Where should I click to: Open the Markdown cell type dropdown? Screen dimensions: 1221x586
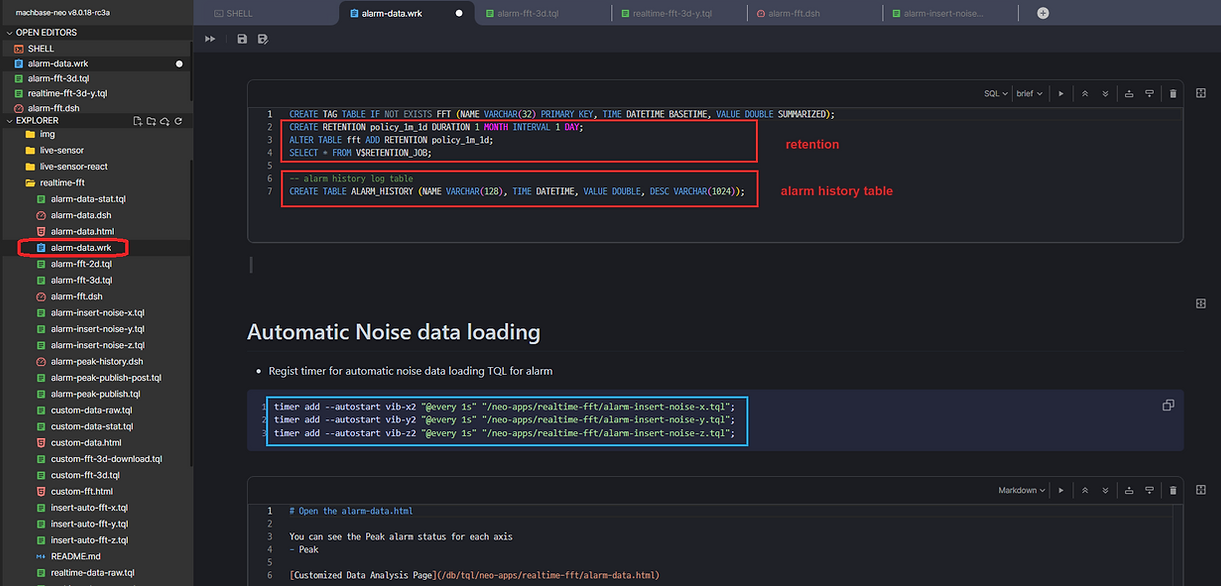point(1022,490)
